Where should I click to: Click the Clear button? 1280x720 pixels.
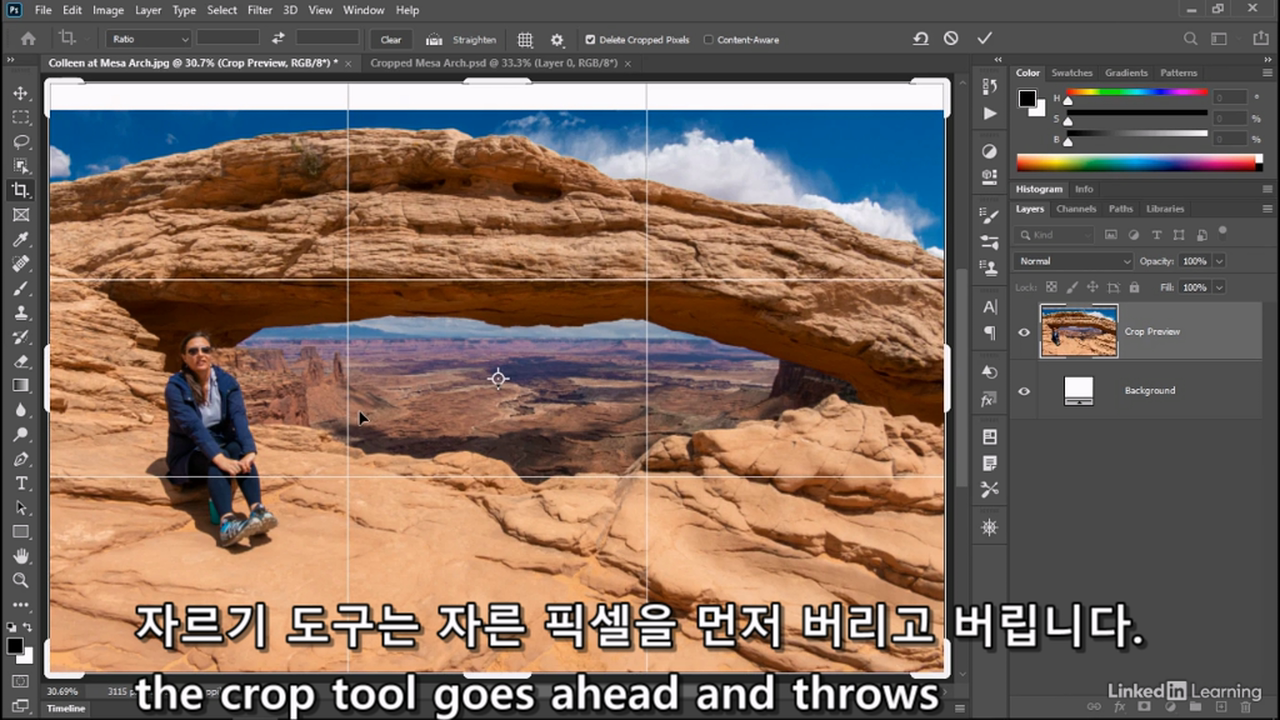coord(391,40)
